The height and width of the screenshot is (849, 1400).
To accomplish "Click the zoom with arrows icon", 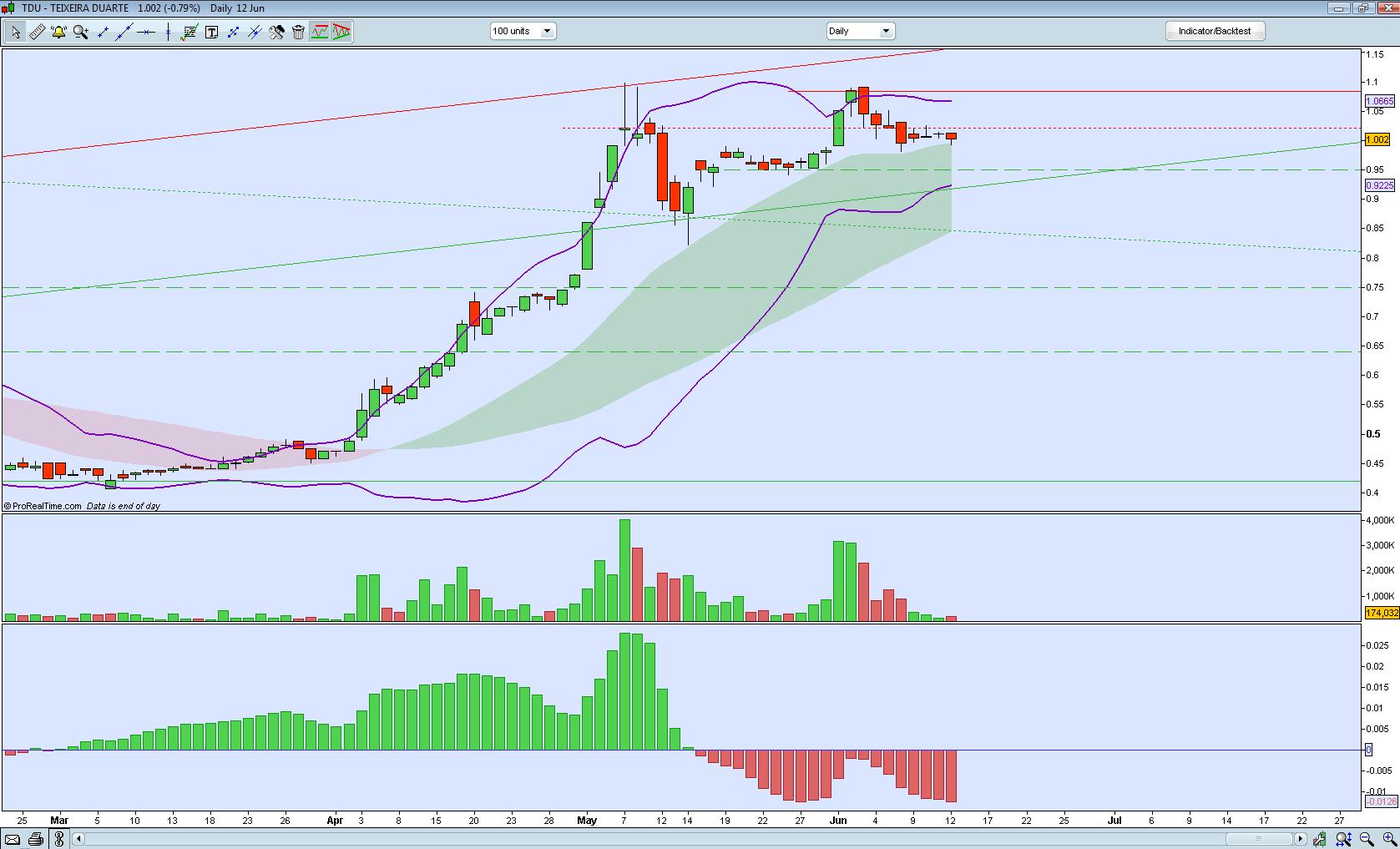I will [1343, 839].
